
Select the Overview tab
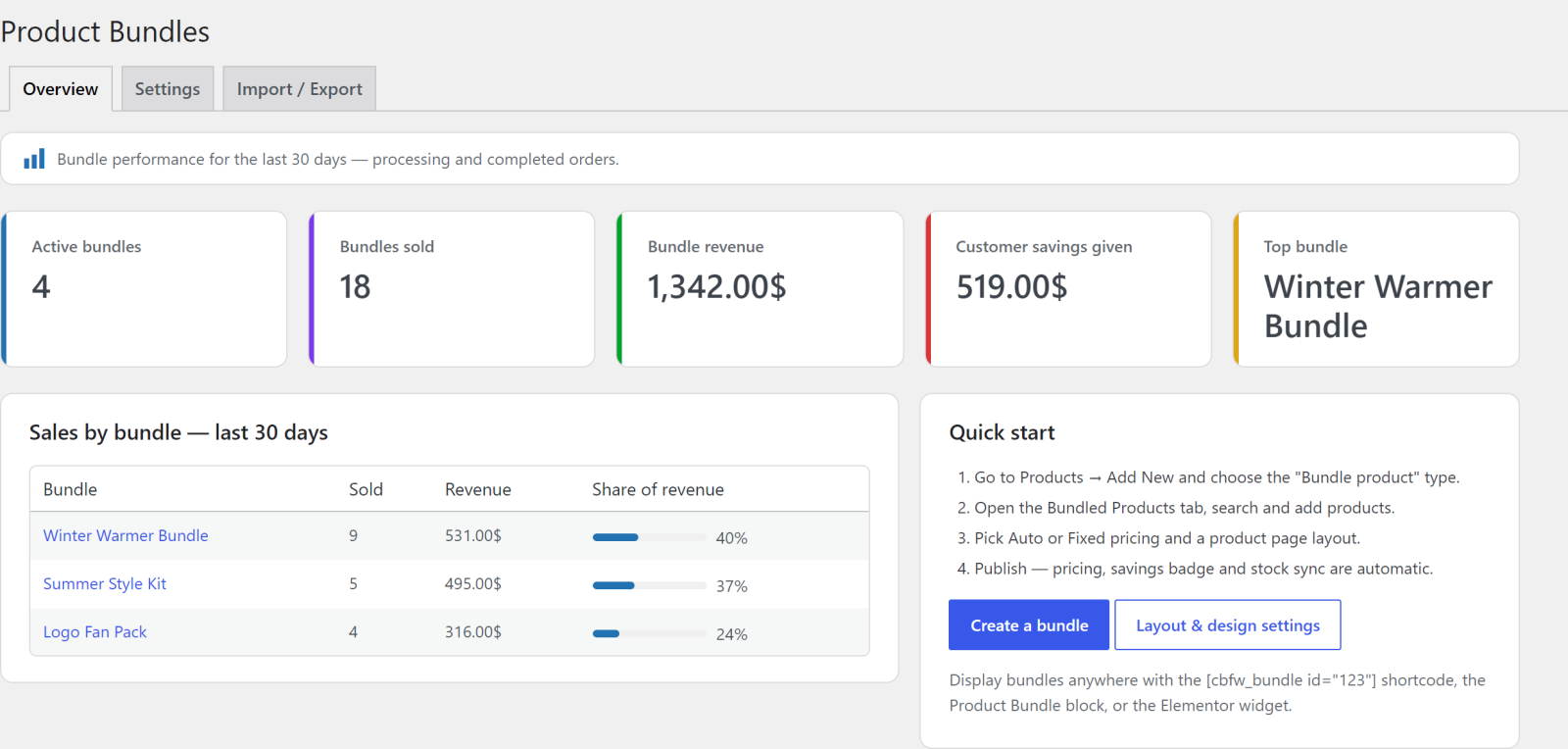coord(61,89)
